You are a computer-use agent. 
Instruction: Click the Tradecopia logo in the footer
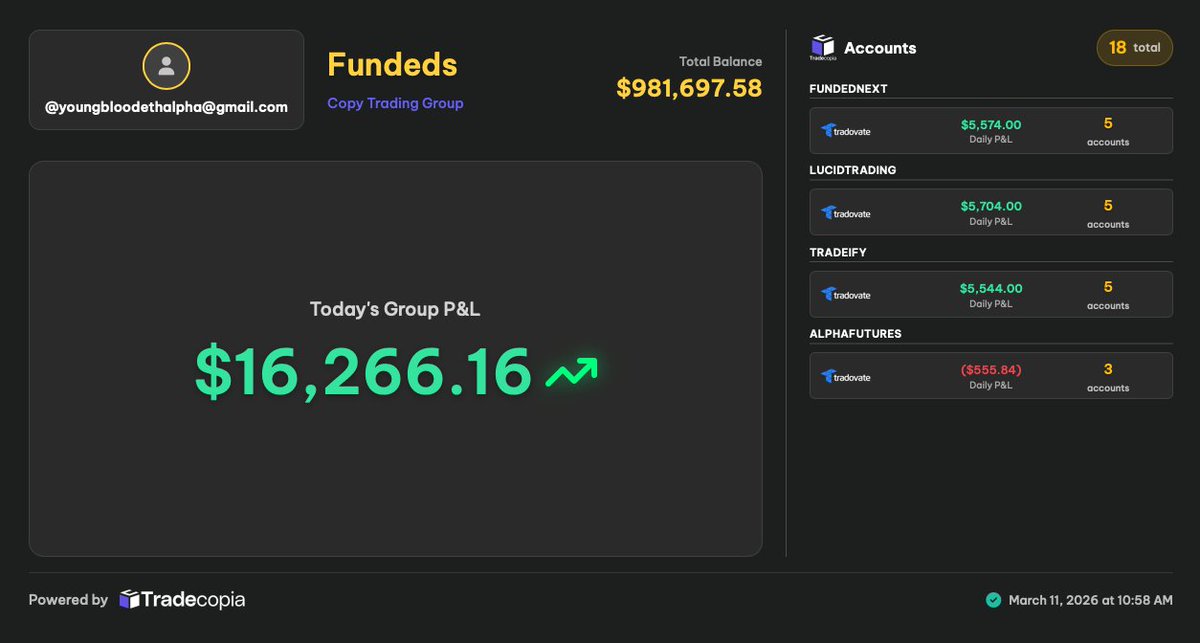coord(182,600)
